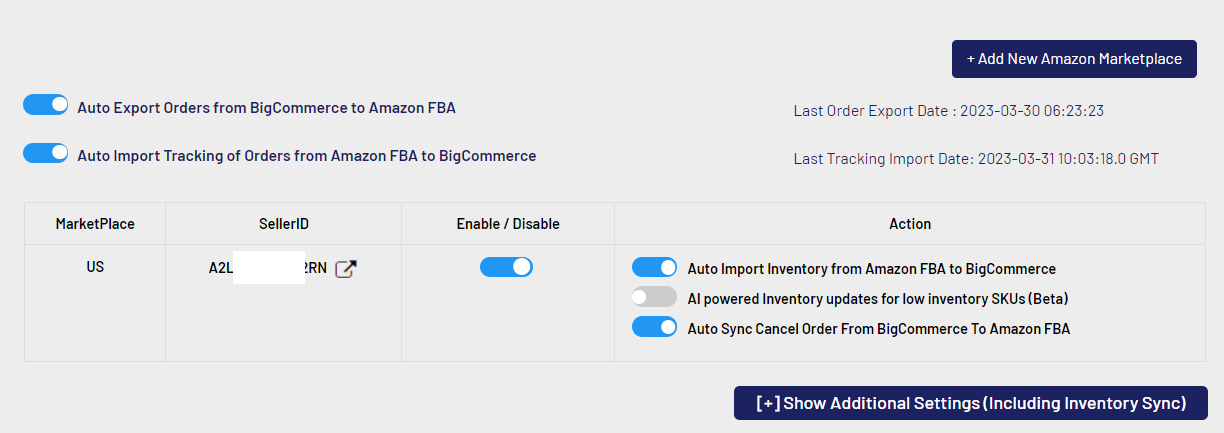Disable the US marketplace Enable/Disable switch
The height and width of the screenshot is (433, 1224).
506,267
